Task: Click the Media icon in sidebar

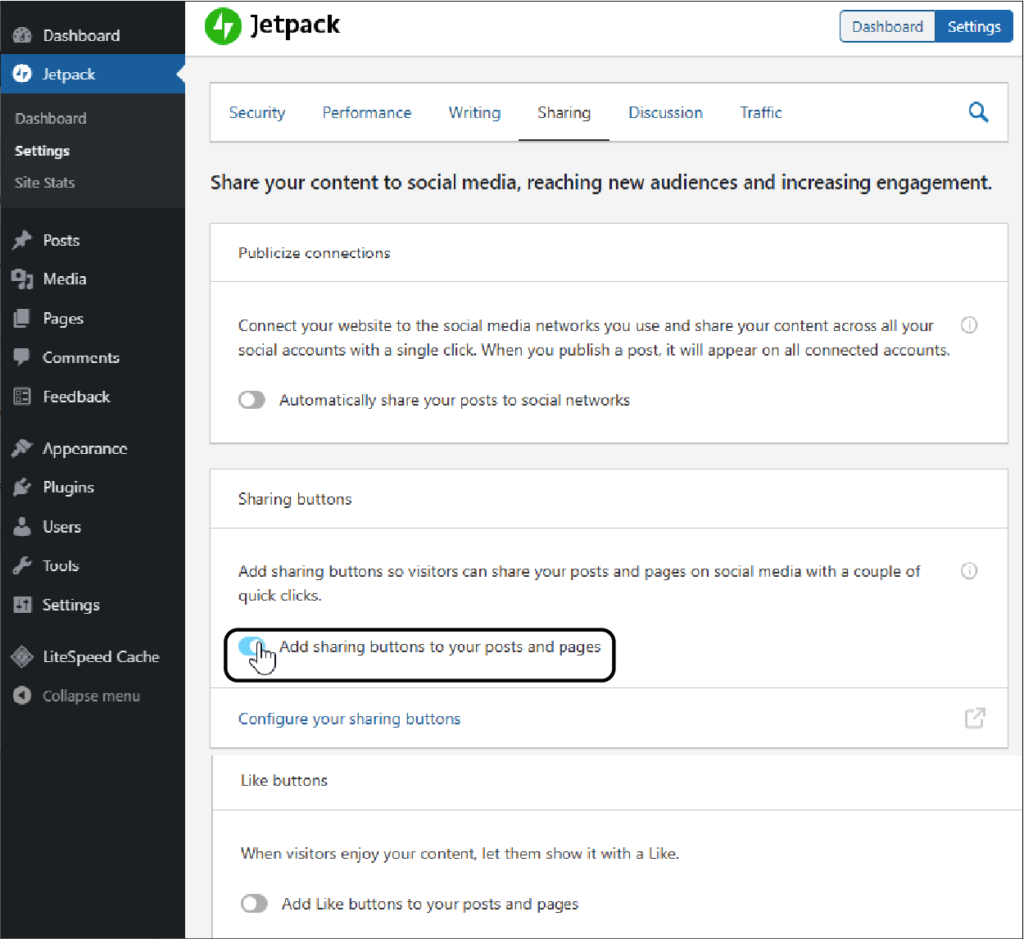Action: 22,279
